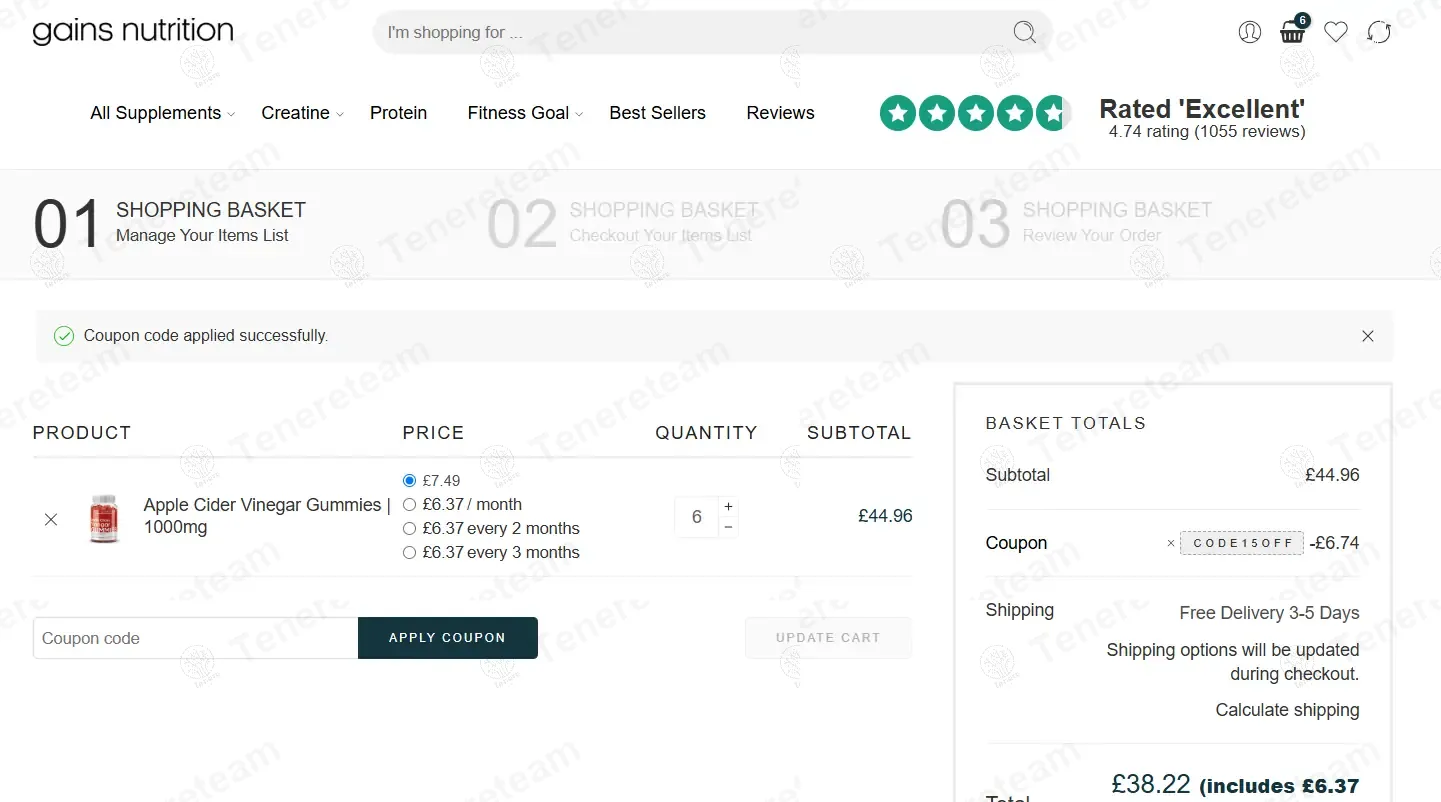Expand the Fitness Goal menu
This screenshot has height=802, width=1441.
pyautogui.click(x=525, y=113)
